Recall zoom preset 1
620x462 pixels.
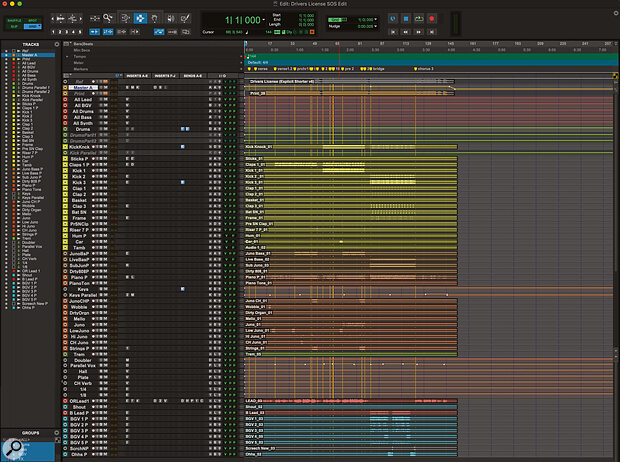pos(53,32)
